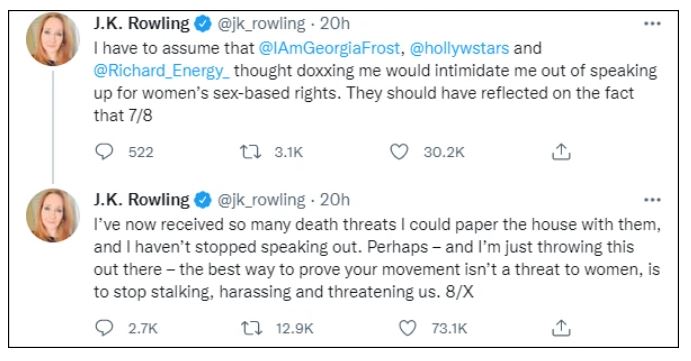Like the first tweet with 30.2K likes
Image resolution: width=691 pixels, height=361 pixels.
pyautogui.click(x=399, y=152)
